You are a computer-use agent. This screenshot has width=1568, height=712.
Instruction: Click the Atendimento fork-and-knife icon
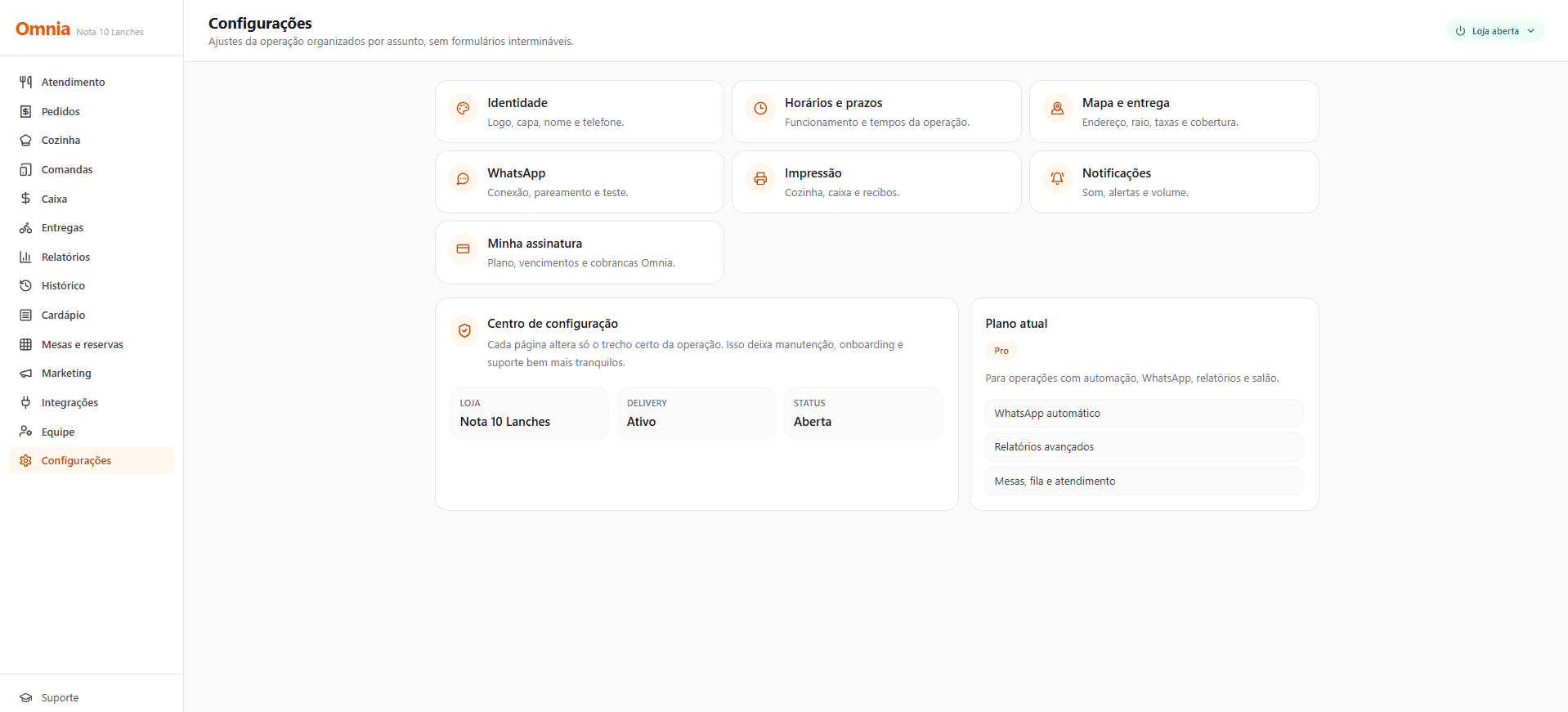pos(25,82)
